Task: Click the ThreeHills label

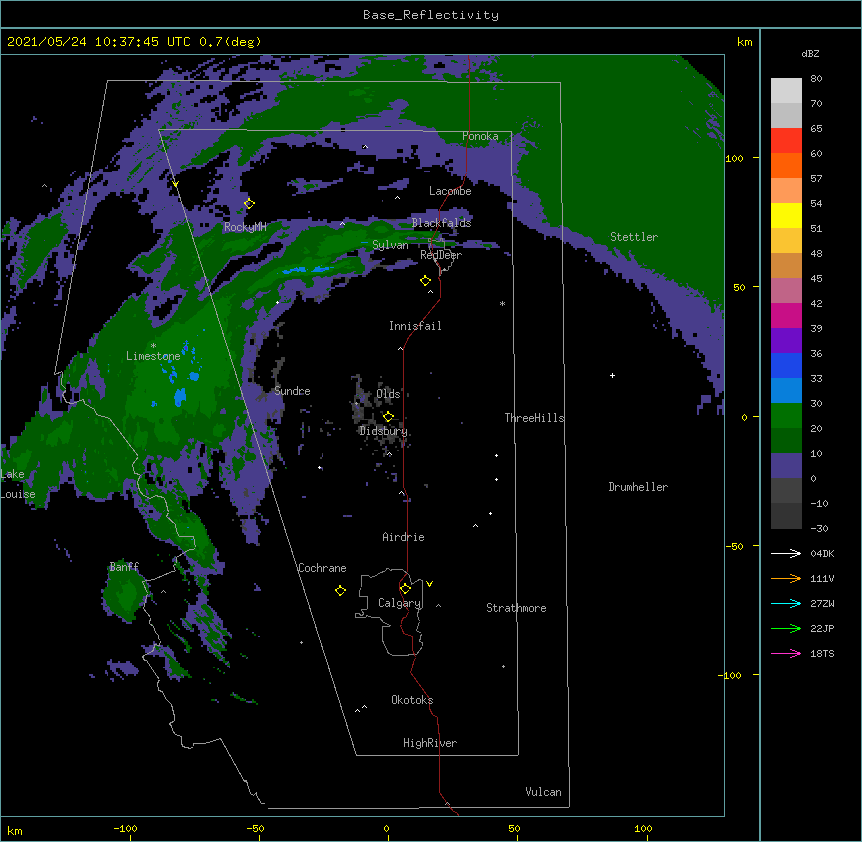Action: tap(534, 418)
